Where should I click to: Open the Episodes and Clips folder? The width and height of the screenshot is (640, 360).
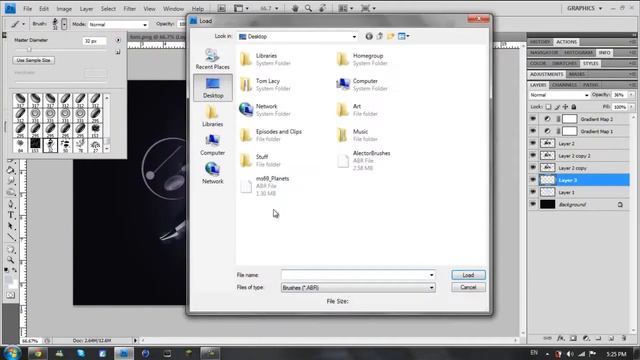click(271, 135)
